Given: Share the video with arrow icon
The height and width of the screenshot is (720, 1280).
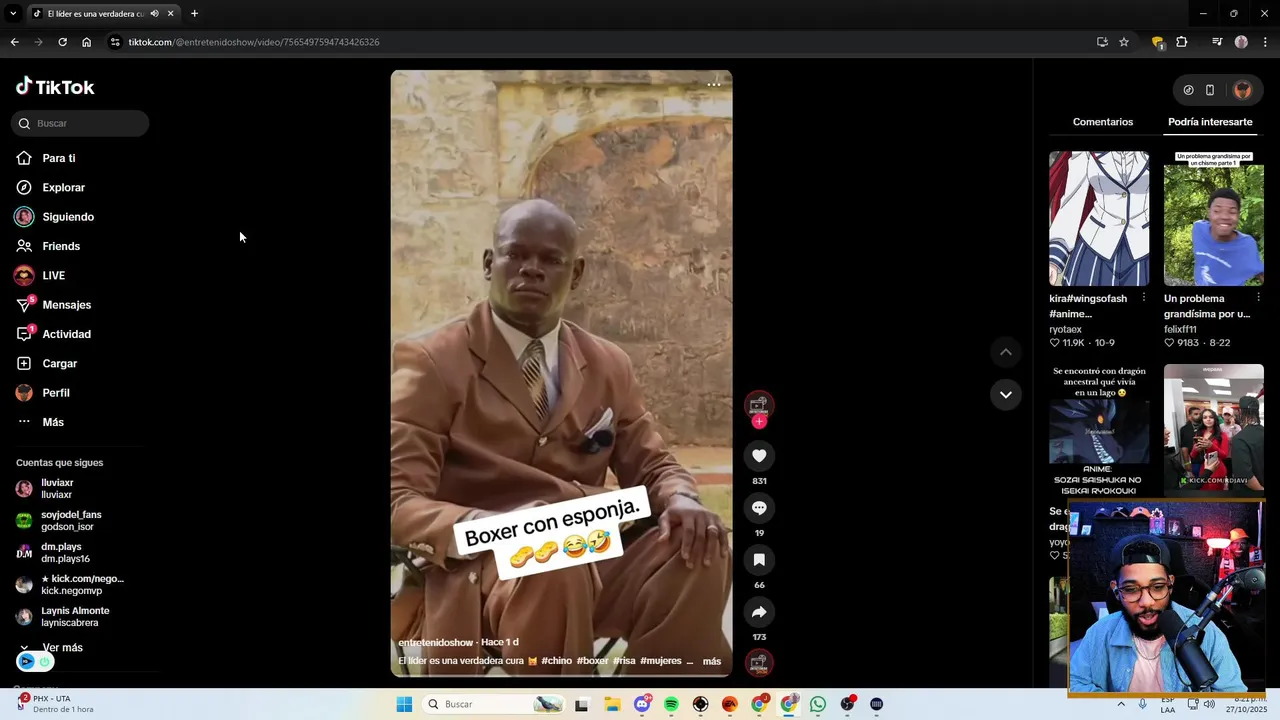Looking at the screenshot, I should tap(759, 612).
